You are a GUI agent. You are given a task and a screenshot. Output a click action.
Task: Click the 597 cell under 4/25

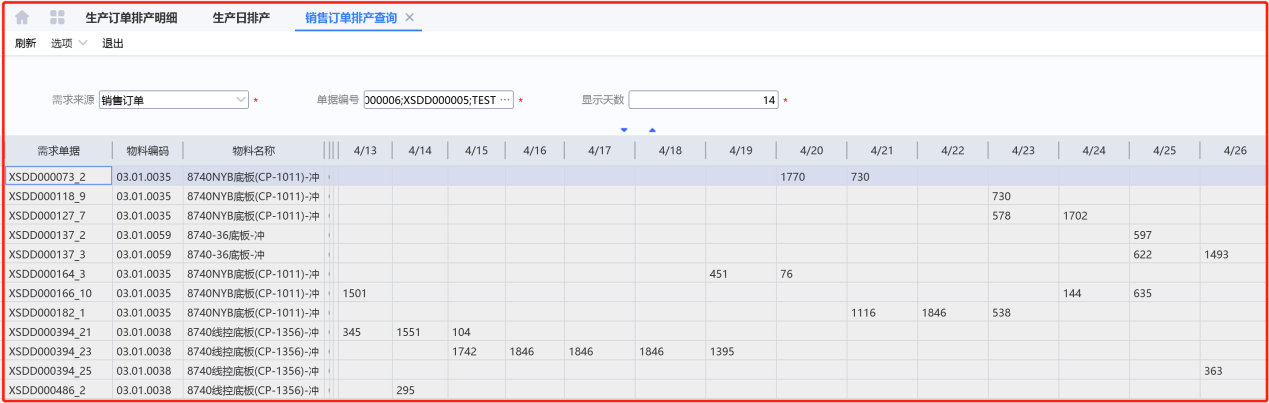point(1165,234)
